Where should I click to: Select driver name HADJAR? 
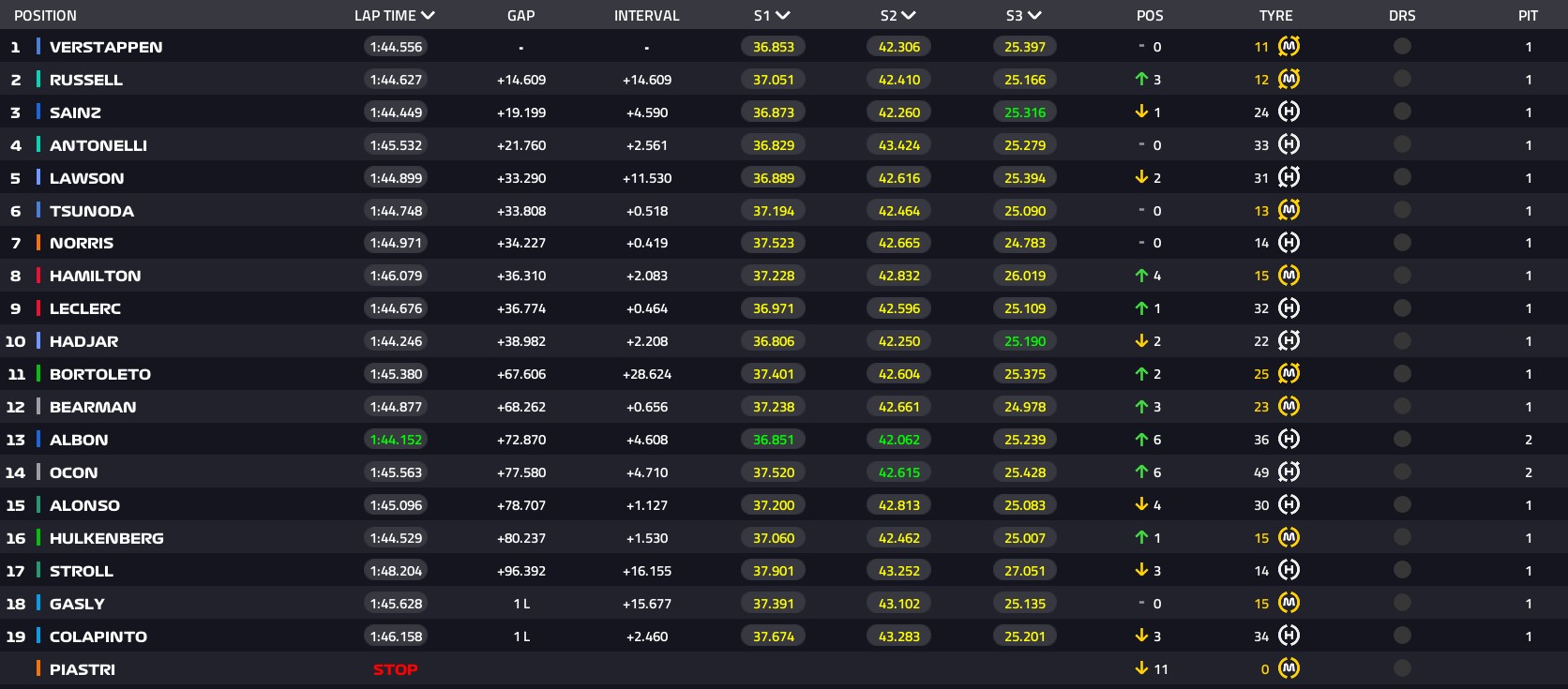(83, 341)
